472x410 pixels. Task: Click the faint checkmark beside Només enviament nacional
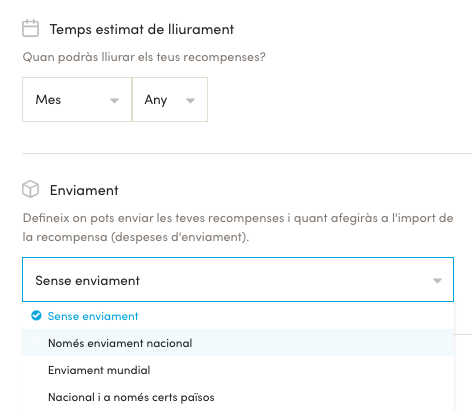click(x=36, y=343)
